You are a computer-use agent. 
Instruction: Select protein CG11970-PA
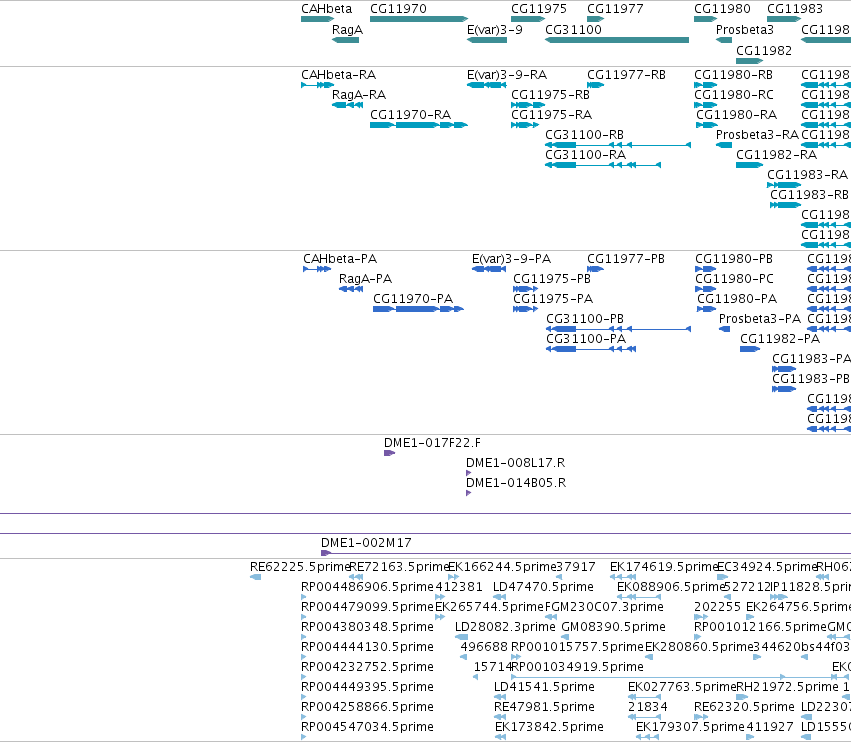click(418, 309)
